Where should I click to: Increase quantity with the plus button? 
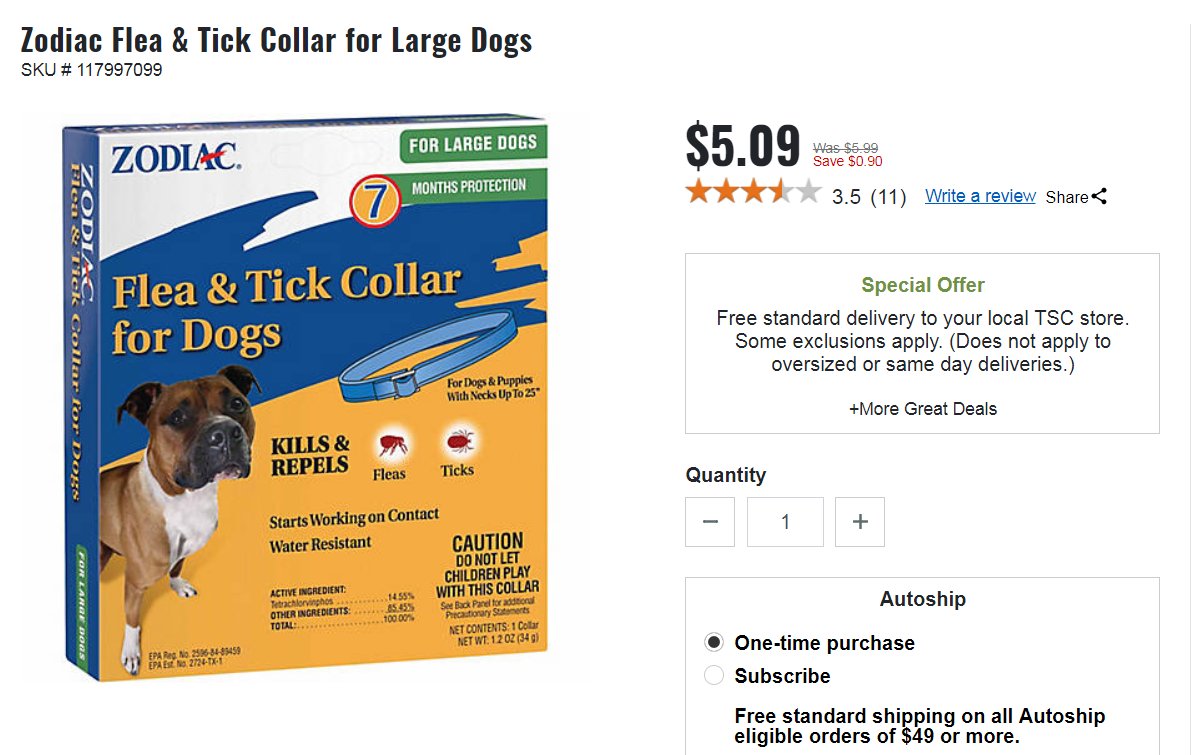point(860,522)
